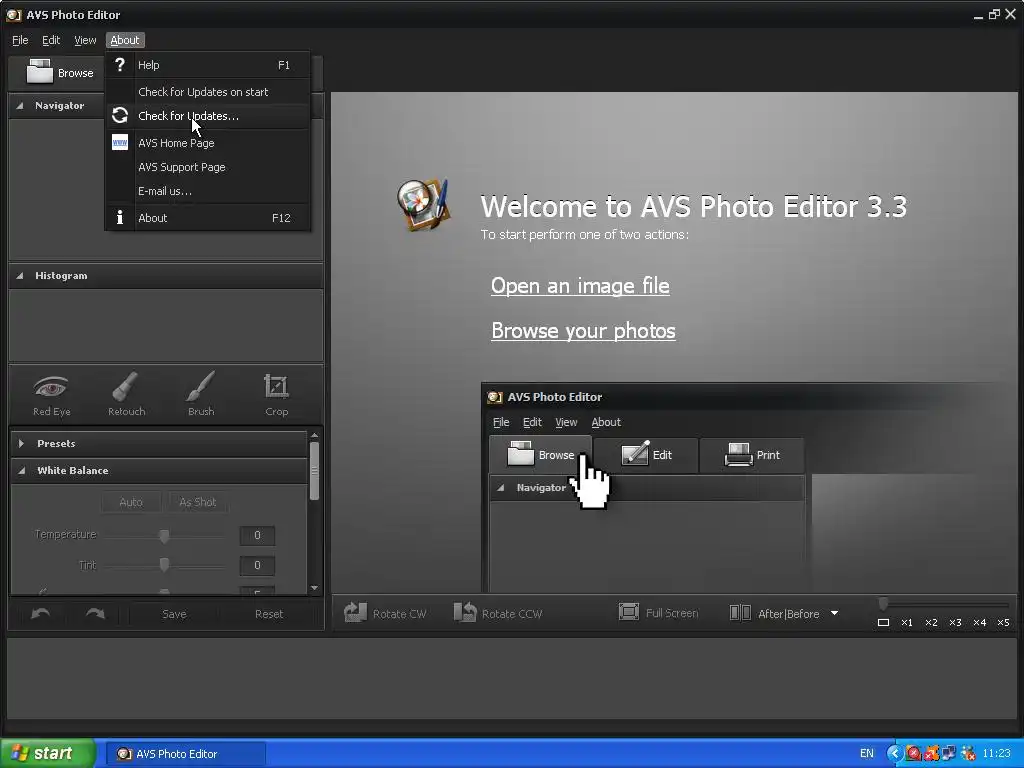The width and height of the screenshot is (1024, 768).
Task: Switch to Full Screen view
Action: (658, 613)
